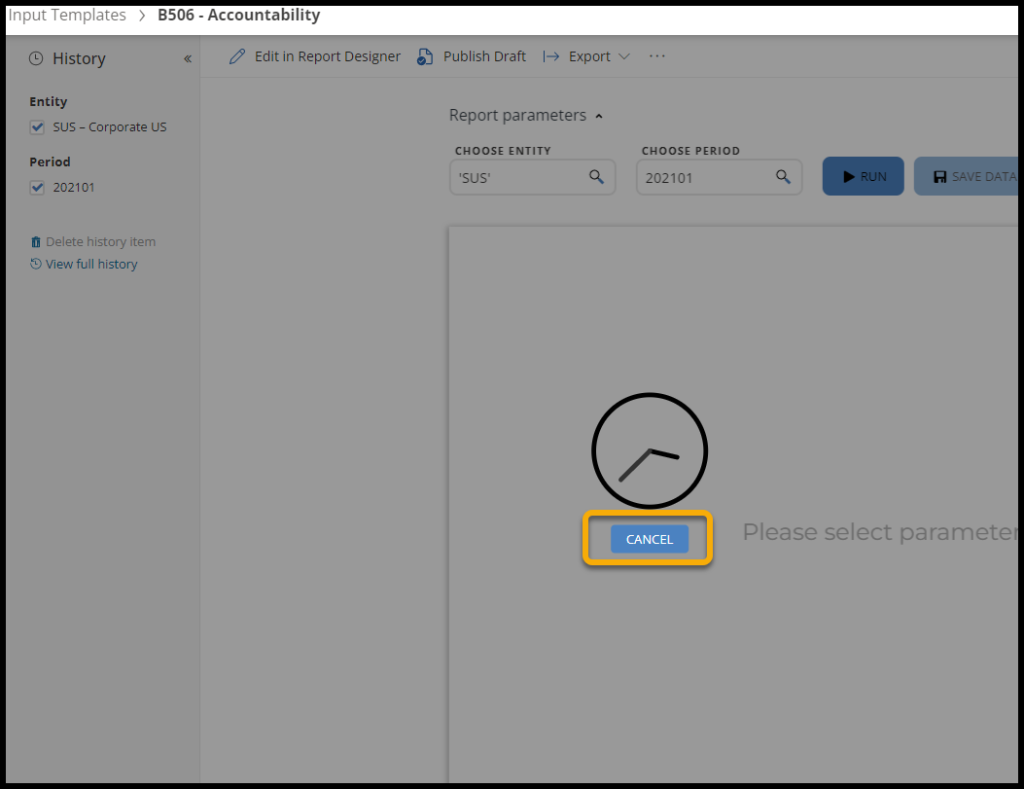
Task: Collapse the Report parameters section
Action: pos(599,116)
